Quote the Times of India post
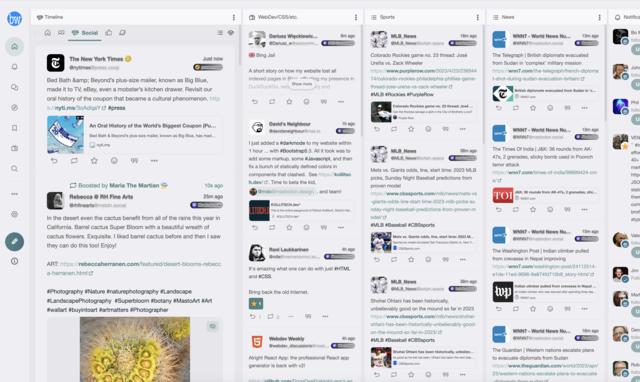640x382 pixels. [567, 209]
